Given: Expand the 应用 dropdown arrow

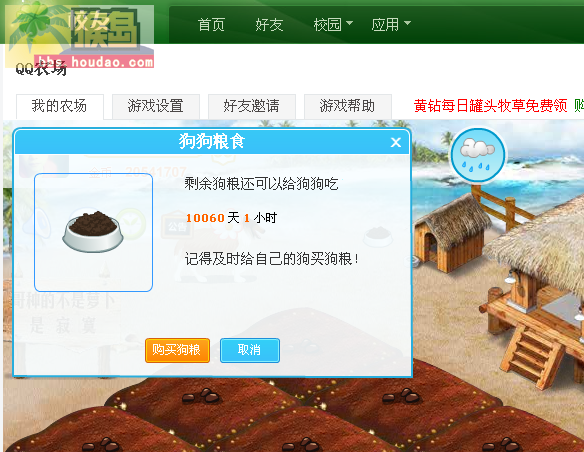Looking at the screenshot, I should point(408,23).
